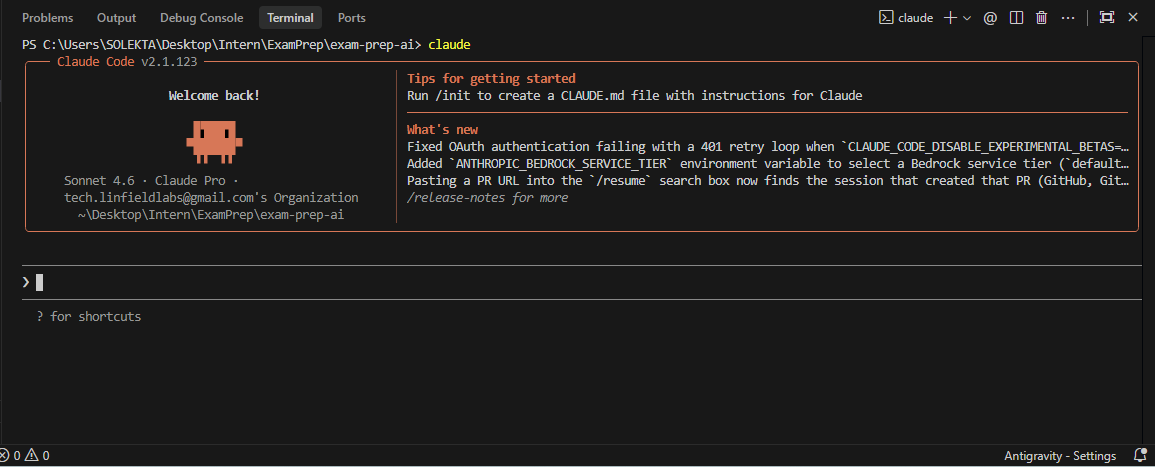The width and height of the screenshot is (1155, 467).
Task: Split the terminal pane
Action: (x=1016, y=18)
